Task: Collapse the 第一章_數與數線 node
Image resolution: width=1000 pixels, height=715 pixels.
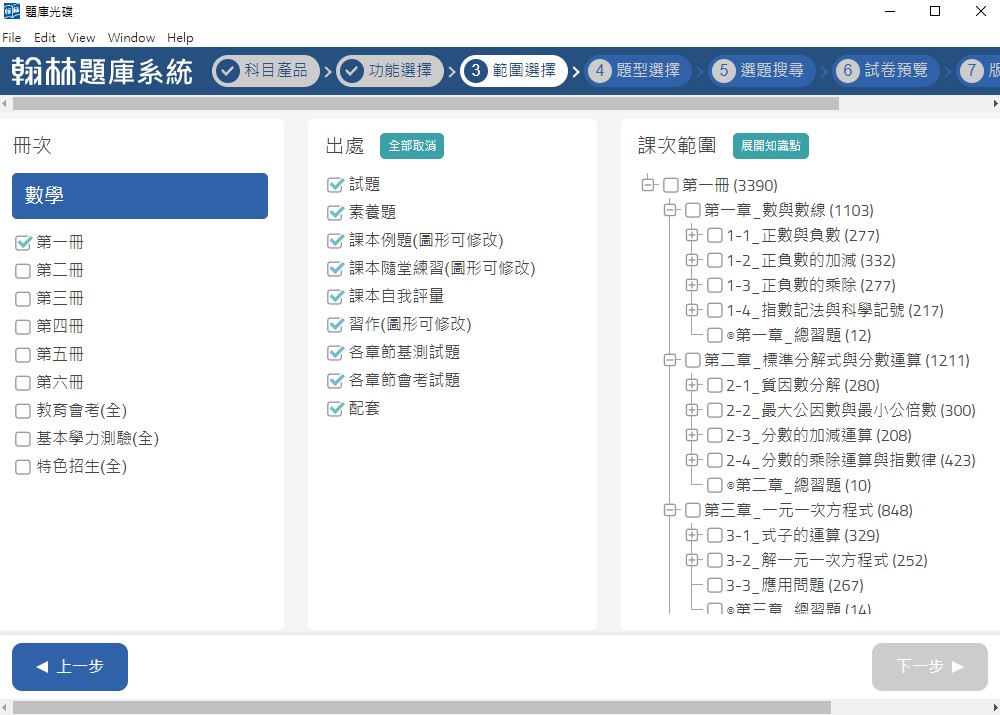Action: point(670,210)
